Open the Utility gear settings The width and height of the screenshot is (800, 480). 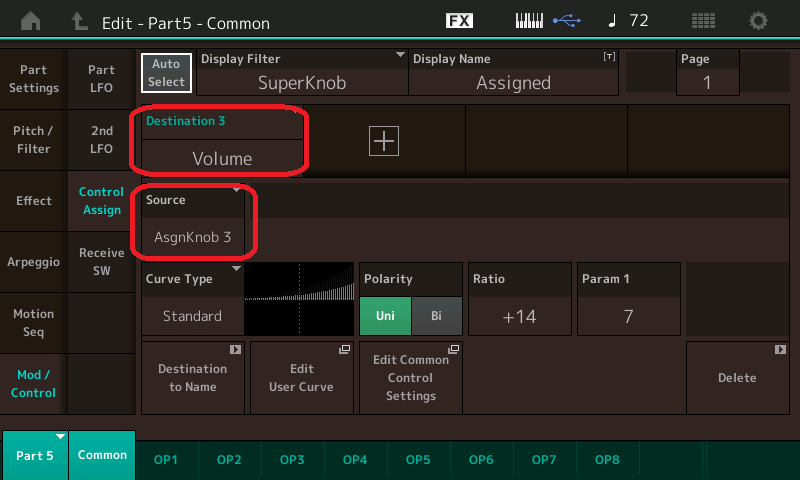pos(759,21)
